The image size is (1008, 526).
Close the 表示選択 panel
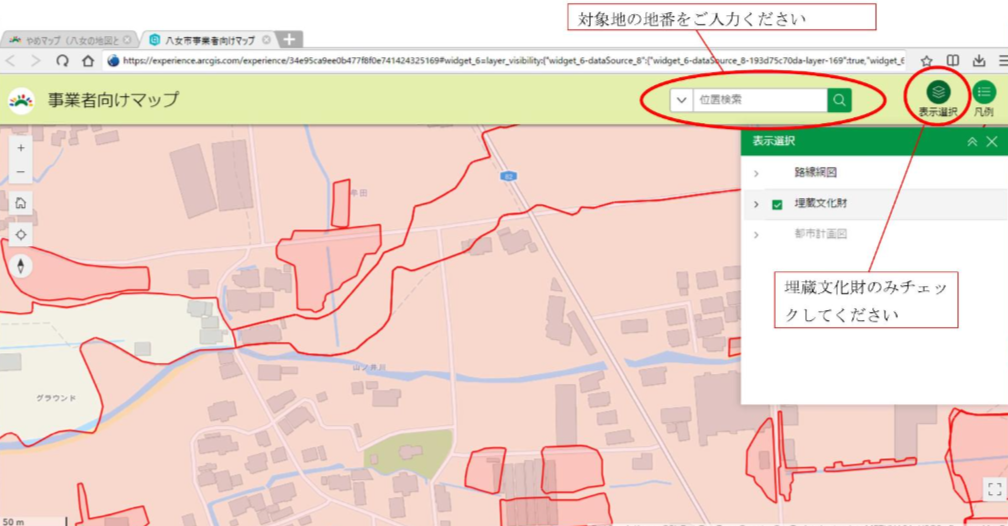(x=992, y=142)
